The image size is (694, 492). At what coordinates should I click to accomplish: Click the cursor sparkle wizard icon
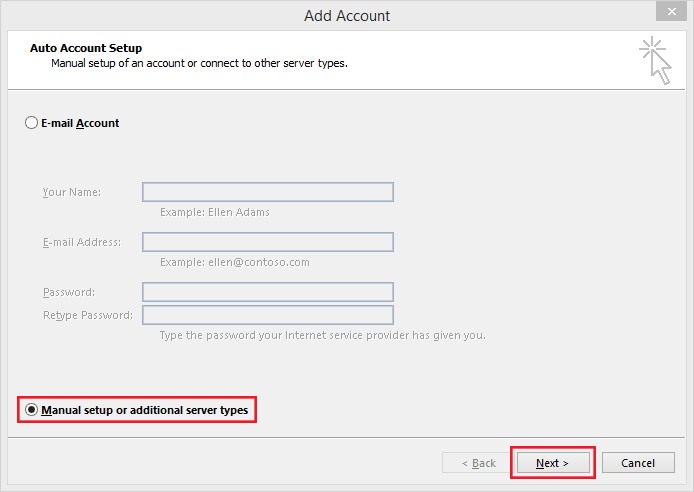pyautogui.click(x=655, y=61)
